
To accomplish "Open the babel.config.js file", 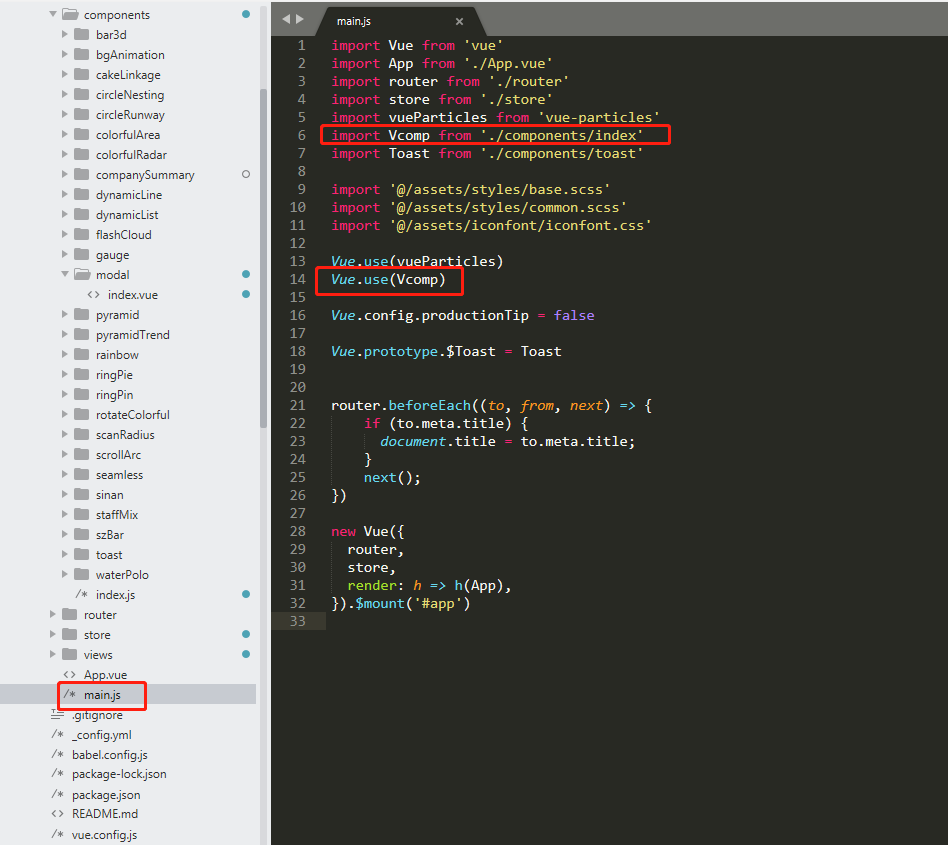I will [x=109, y=755].
